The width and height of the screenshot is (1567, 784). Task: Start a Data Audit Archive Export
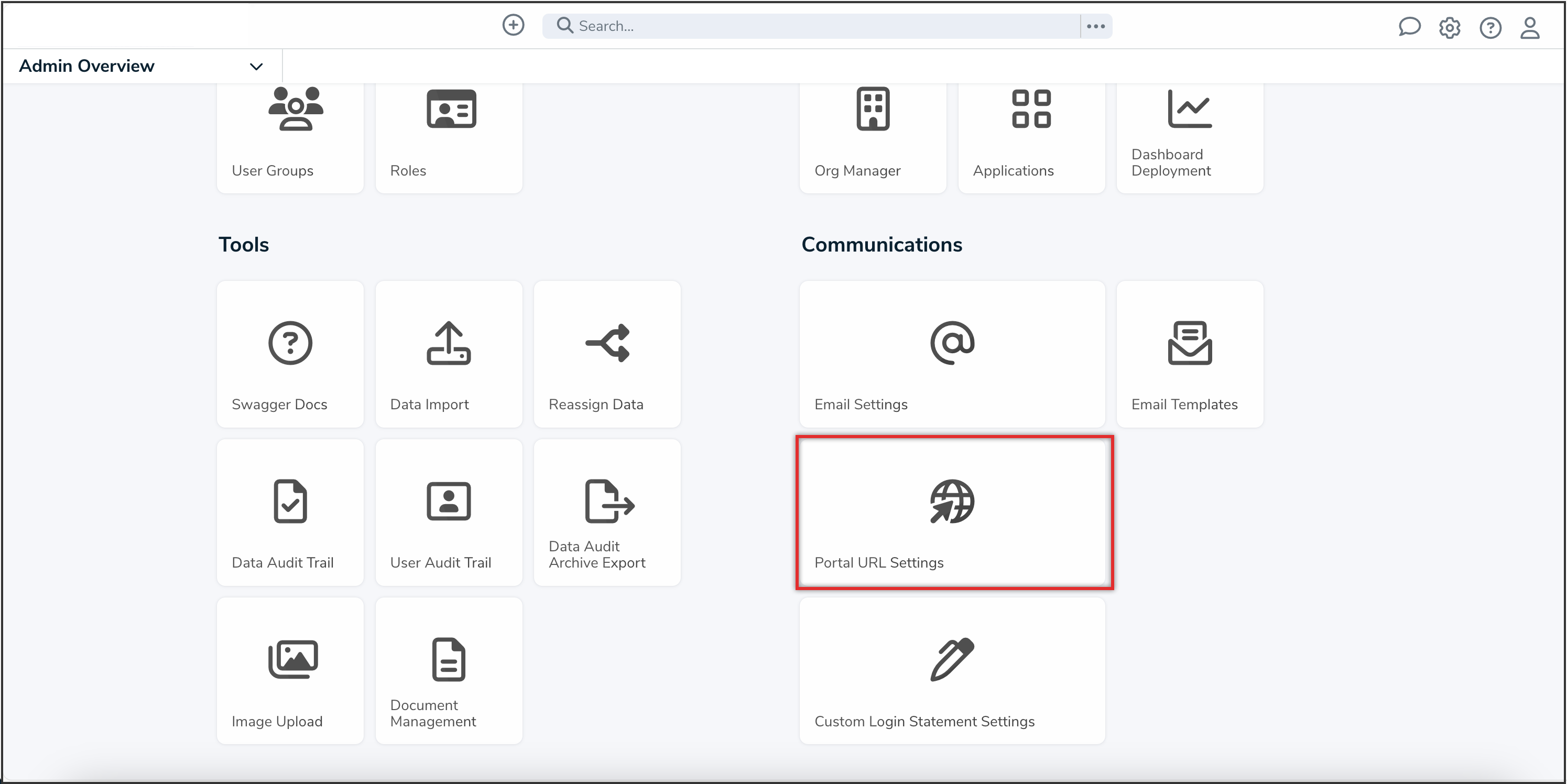606,513
